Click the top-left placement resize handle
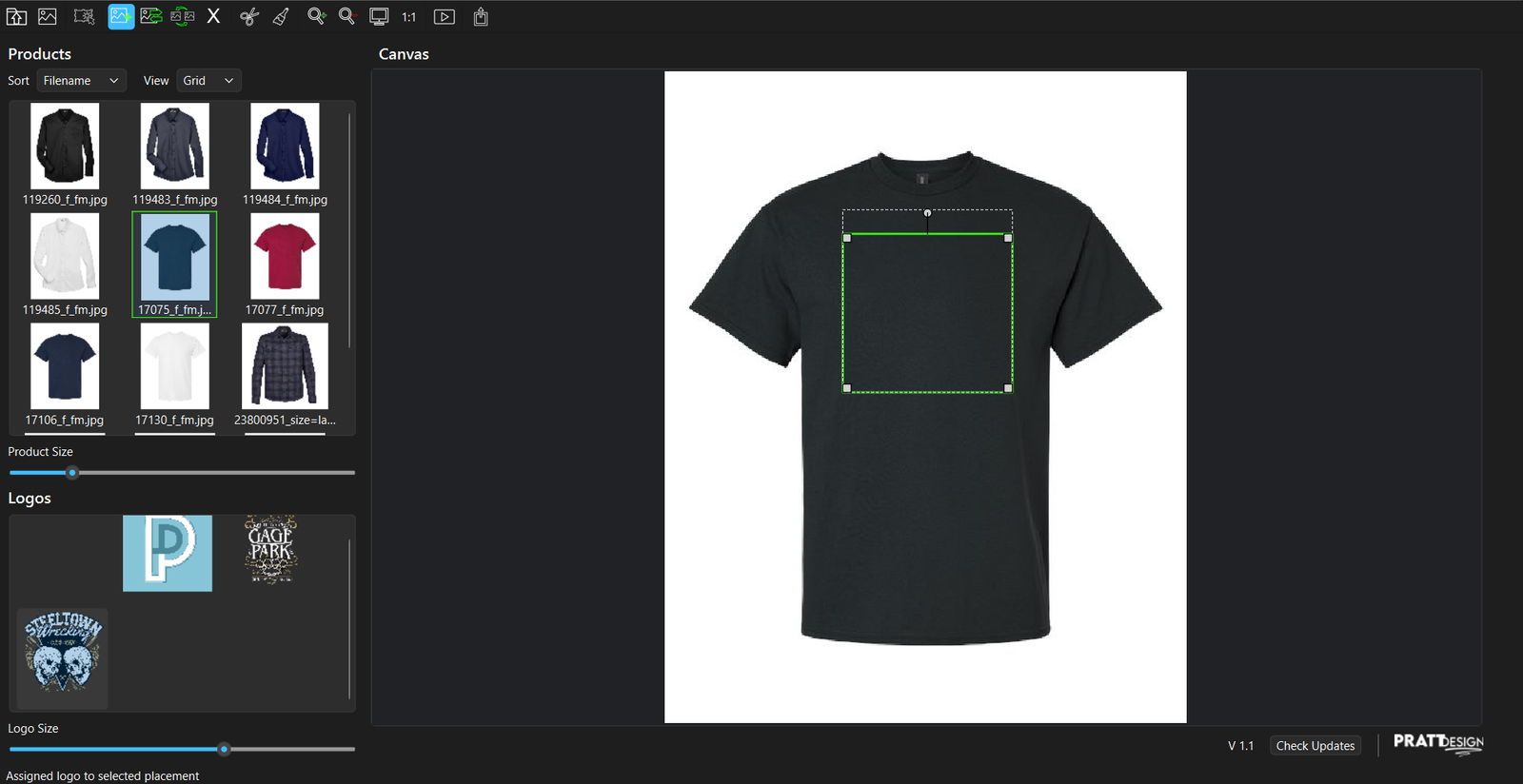 847,238
